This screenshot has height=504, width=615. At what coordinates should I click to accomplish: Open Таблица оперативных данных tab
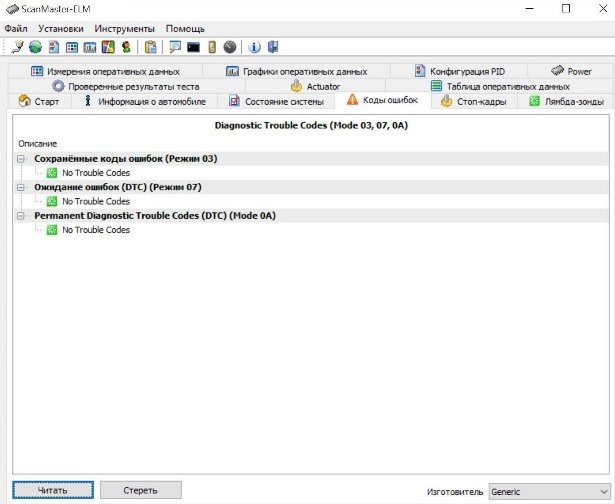coord(500,86)
